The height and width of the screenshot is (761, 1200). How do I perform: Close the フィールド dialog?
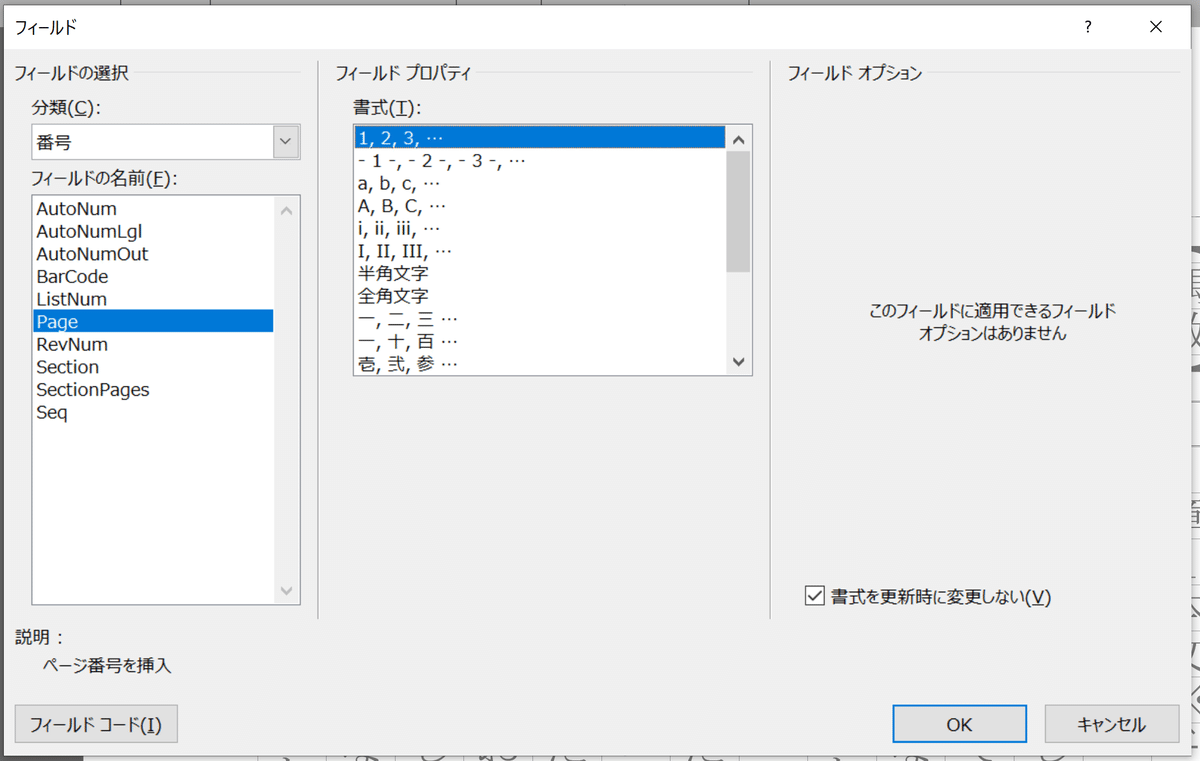tap(1156, 27)
